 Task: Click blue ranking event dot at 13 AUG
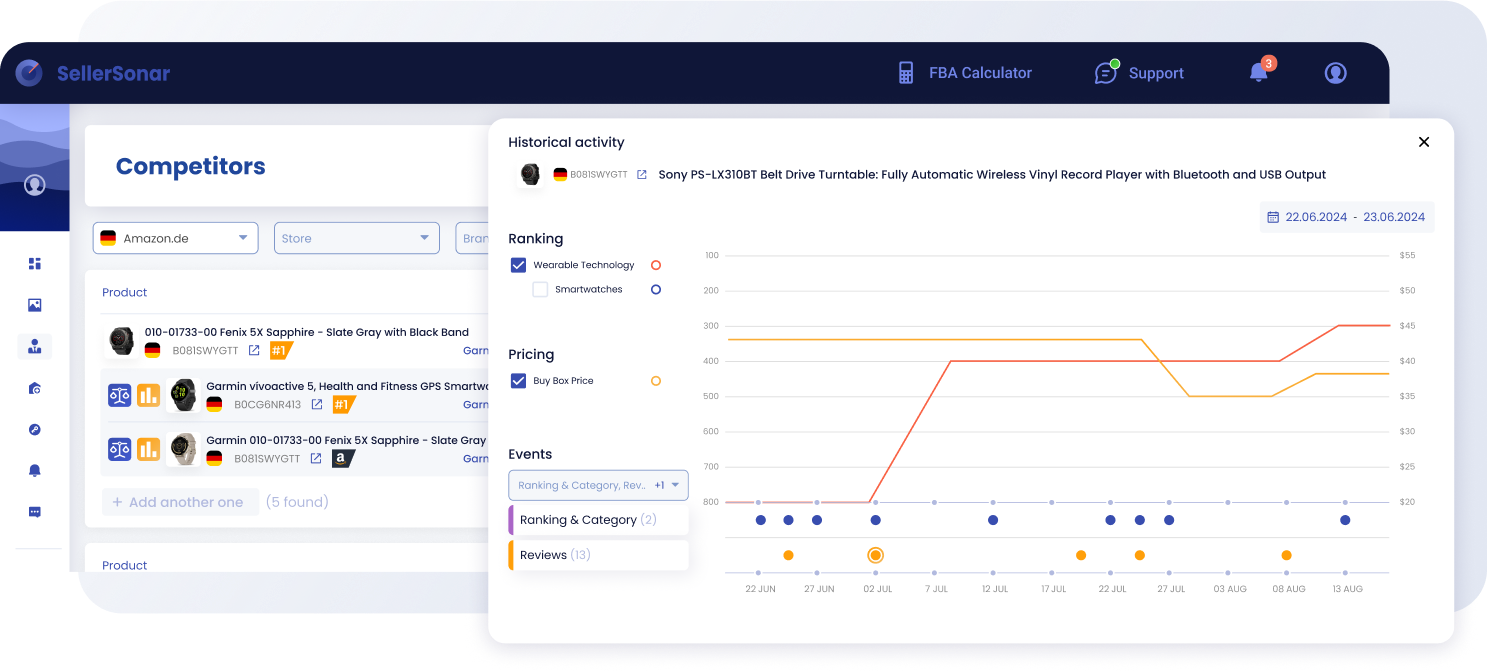[x=1345, y=520]
